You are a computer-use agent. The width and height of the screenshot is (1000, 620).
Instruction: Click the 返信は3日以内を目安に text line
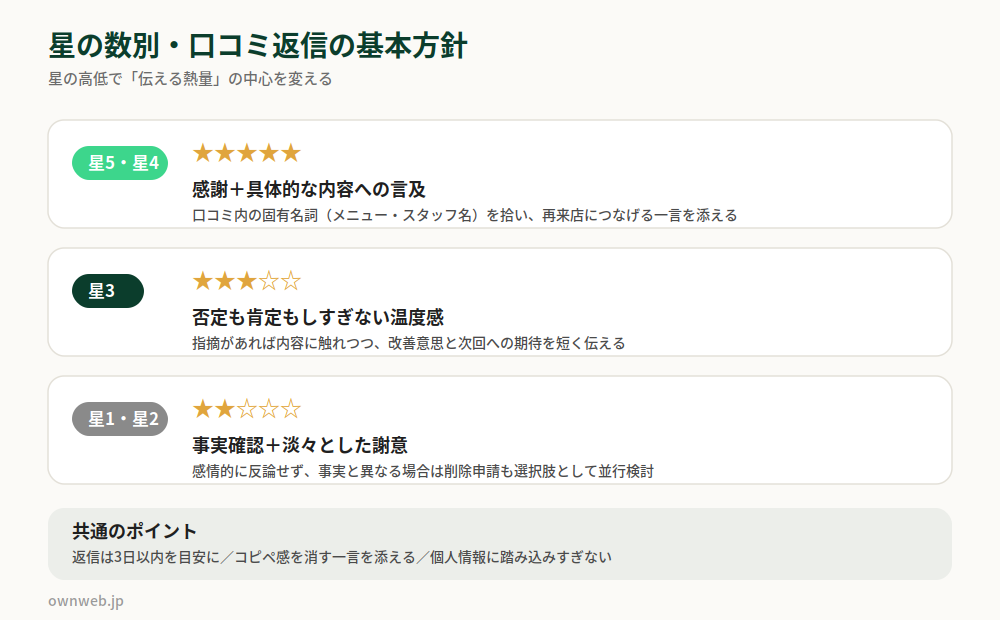342,557
